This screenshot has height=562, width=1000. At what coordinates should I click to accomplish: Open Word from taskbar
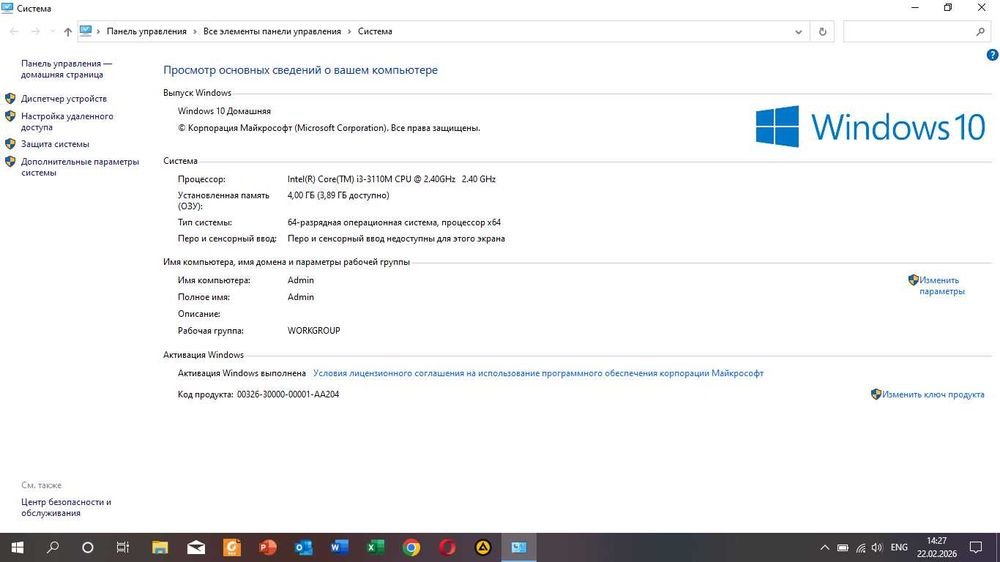point(339,547)
